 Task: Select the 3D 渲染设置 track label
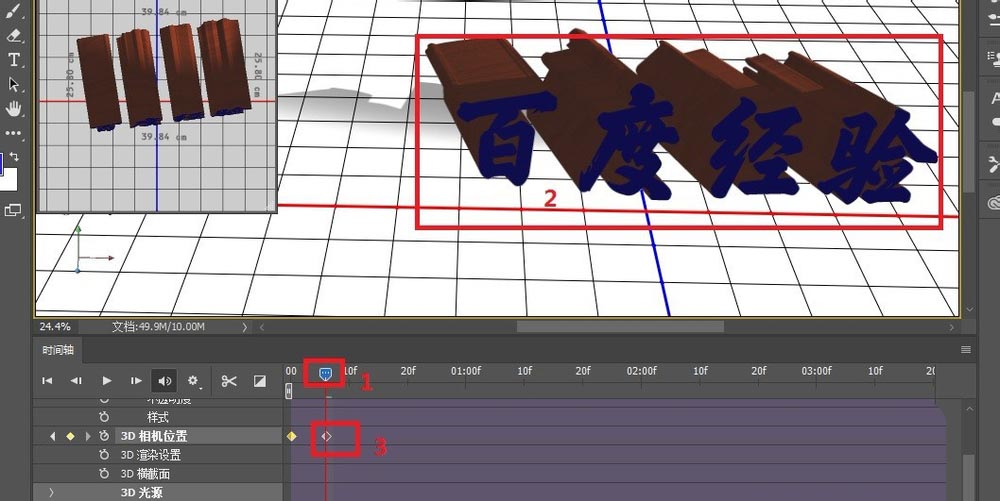pos(151,455)
